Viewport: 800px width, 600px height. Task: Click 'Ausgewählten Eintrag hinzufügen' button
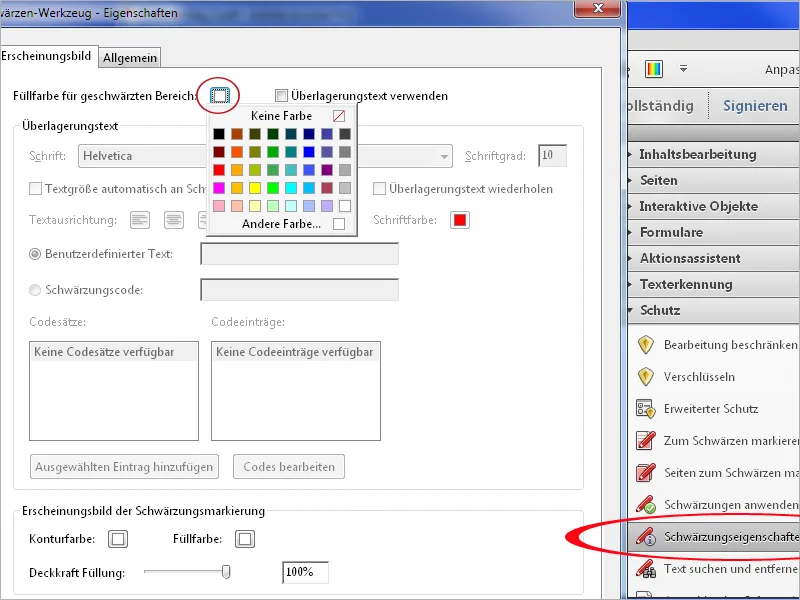click(x=124, y=467)
